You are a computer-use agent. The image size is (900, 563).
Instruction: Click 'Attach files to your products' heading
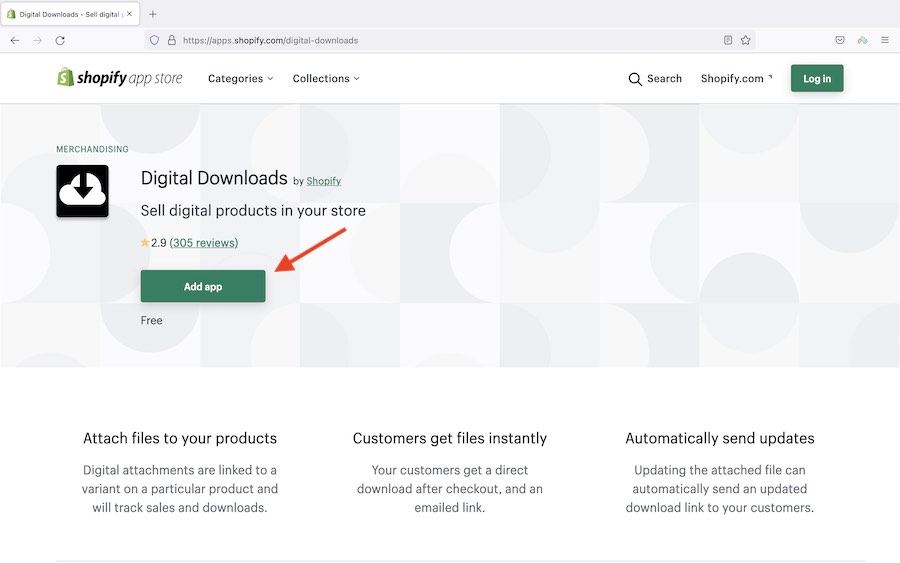pos(180,438)
